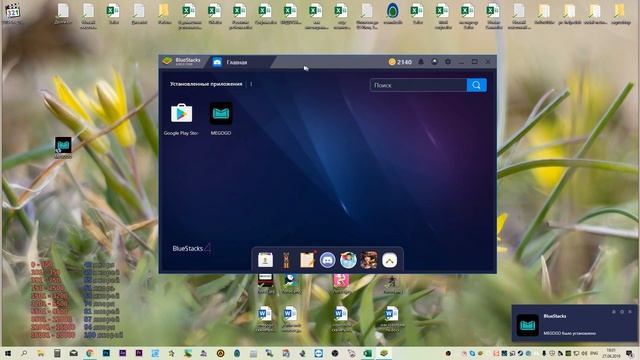Open the BlueStacks coins balance 2140
The width and height of the screenshot is (640, 360).
pyautogui.click(x=400, y=62)
